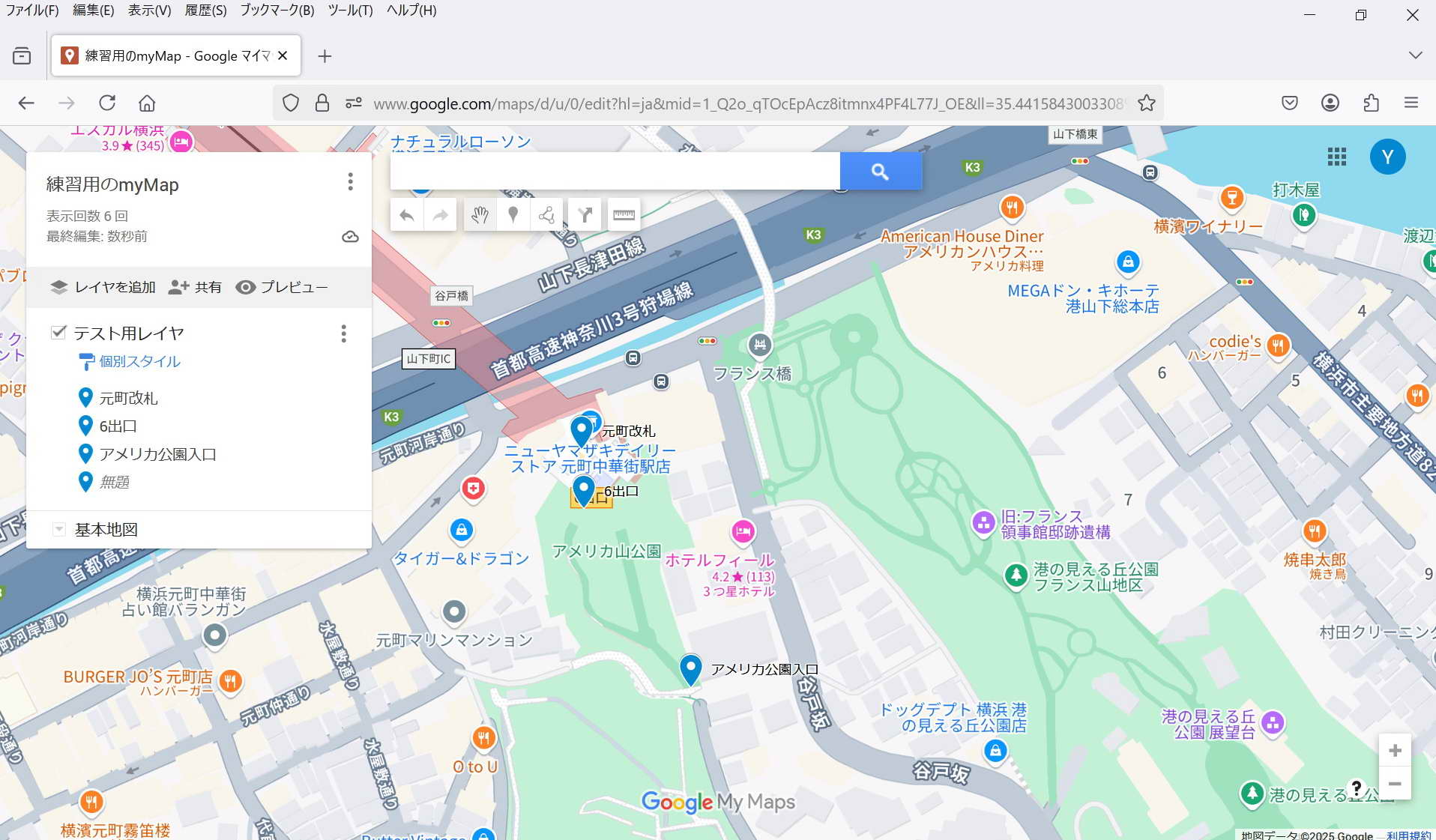Click the 6出口 blue map marker
Viewport: 1436px width, 840px height.
click(x=583, y=490)
